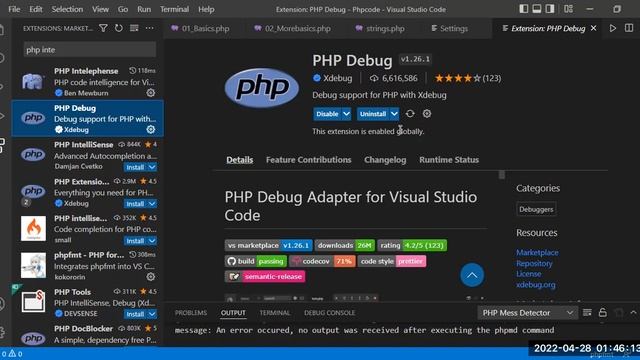Toggle primary side bar layout icon
Viewport: 640px width, 360px height.
click(x=524, y=9)
